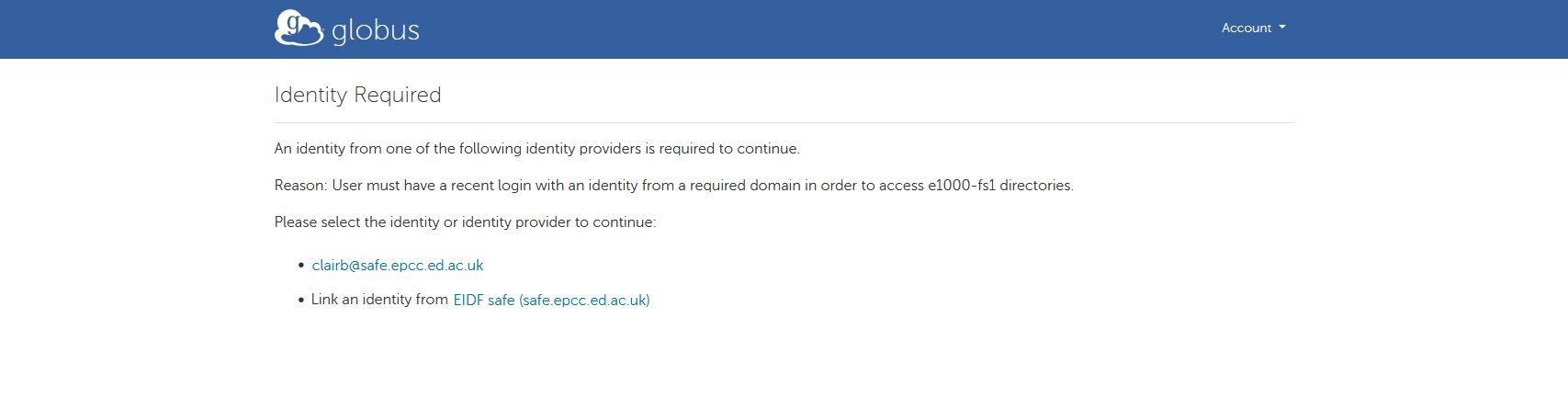This screenshot has height=409, width=1568.
Task: Click the caret arrow beside Account
Action: tap(1282, 28)
